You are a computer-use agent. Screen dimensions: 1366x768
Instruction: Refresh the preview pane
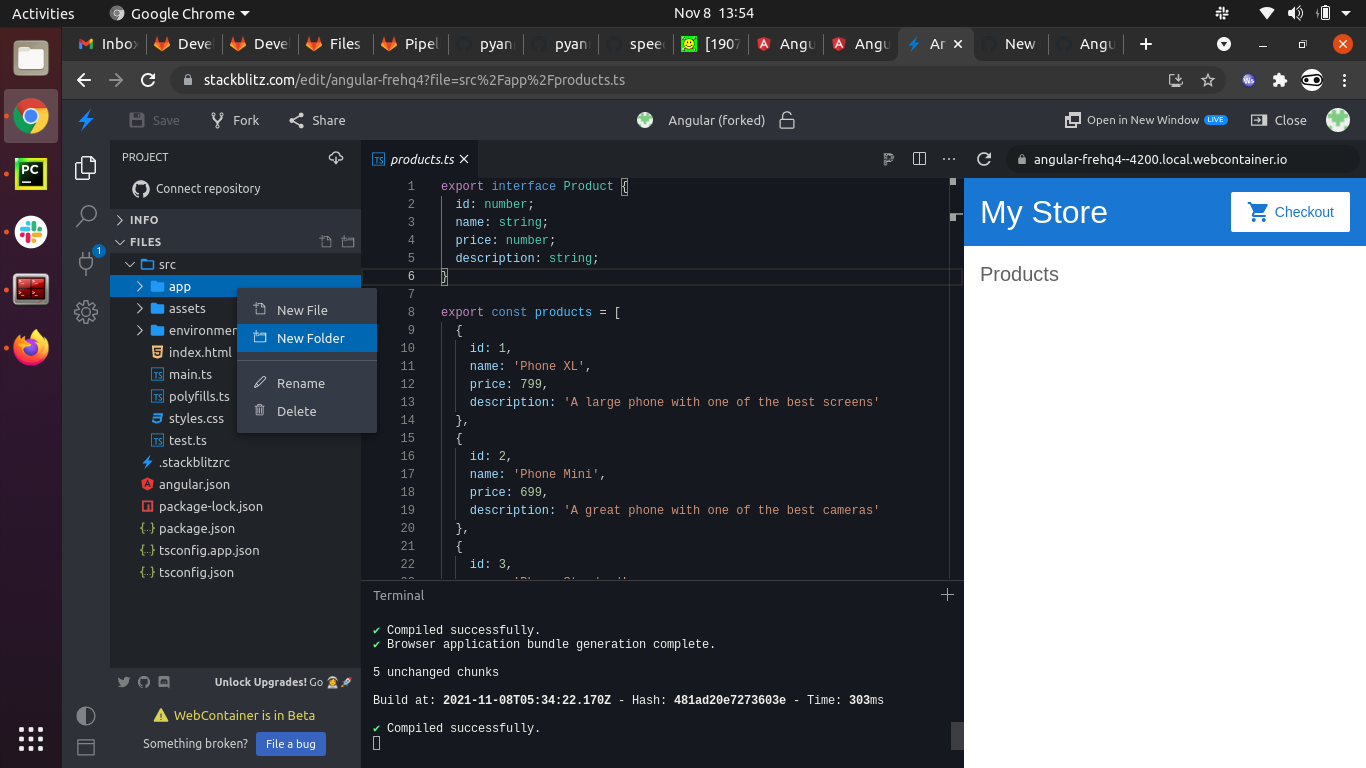(983, 158)
